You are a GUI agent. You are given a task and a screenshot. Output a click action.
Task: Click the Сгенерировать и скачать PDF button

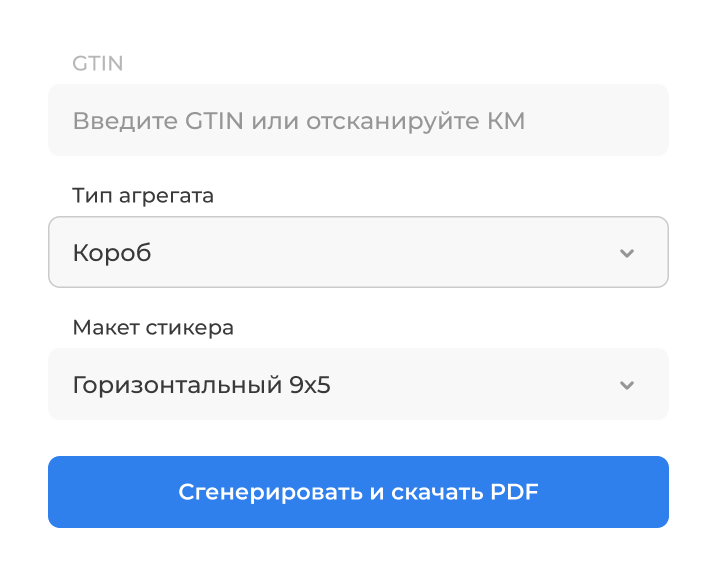pos(358,492)
